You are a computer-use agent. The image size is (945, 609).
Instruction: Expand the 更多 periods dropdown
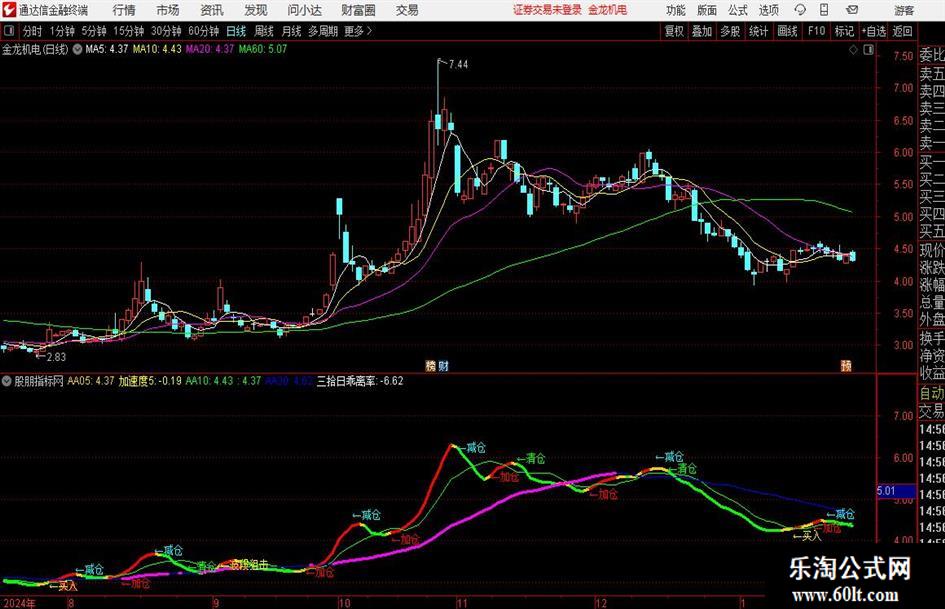click(358, 31)
